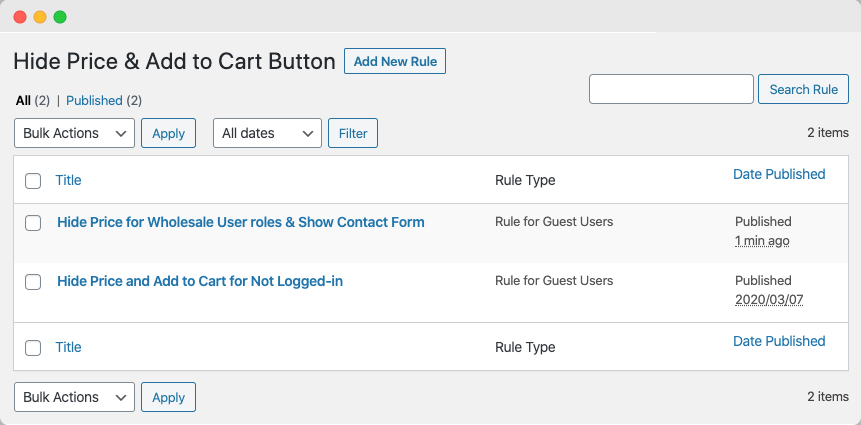Click the Add New Rule button
The height and width of the screenshot is (425, 861).
[395, 61]
